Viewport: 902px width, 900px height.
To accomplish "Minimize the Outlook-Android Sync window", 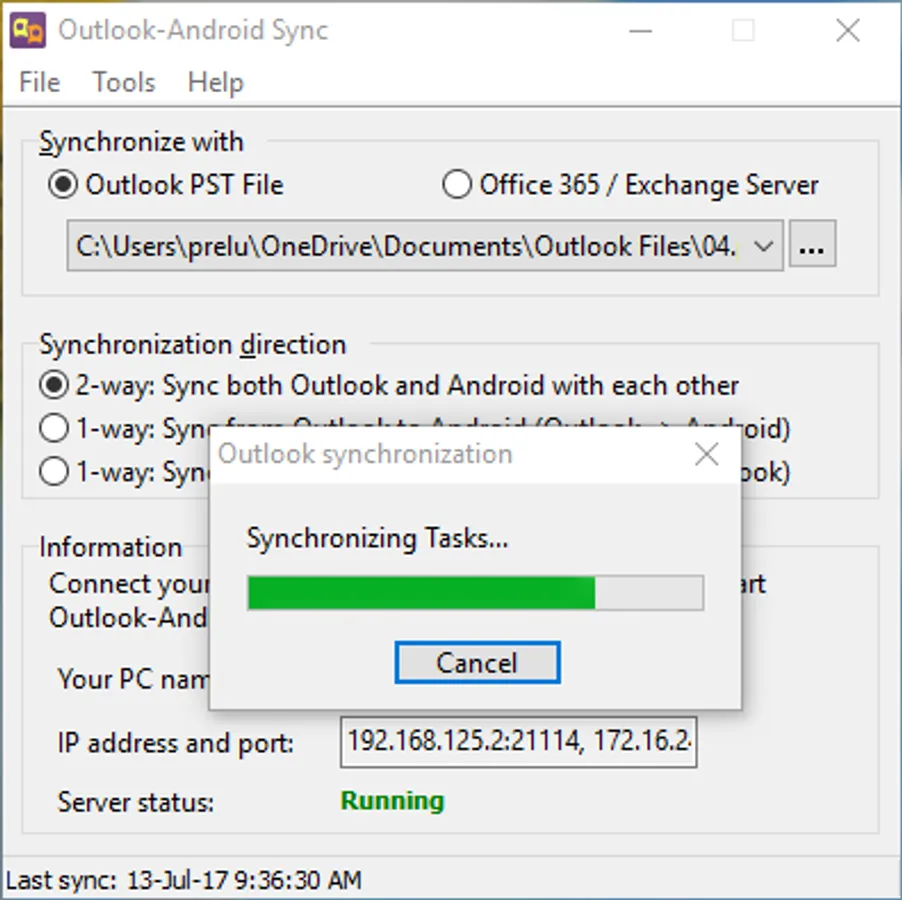I will pyautogui.click(x=640, y=30).
